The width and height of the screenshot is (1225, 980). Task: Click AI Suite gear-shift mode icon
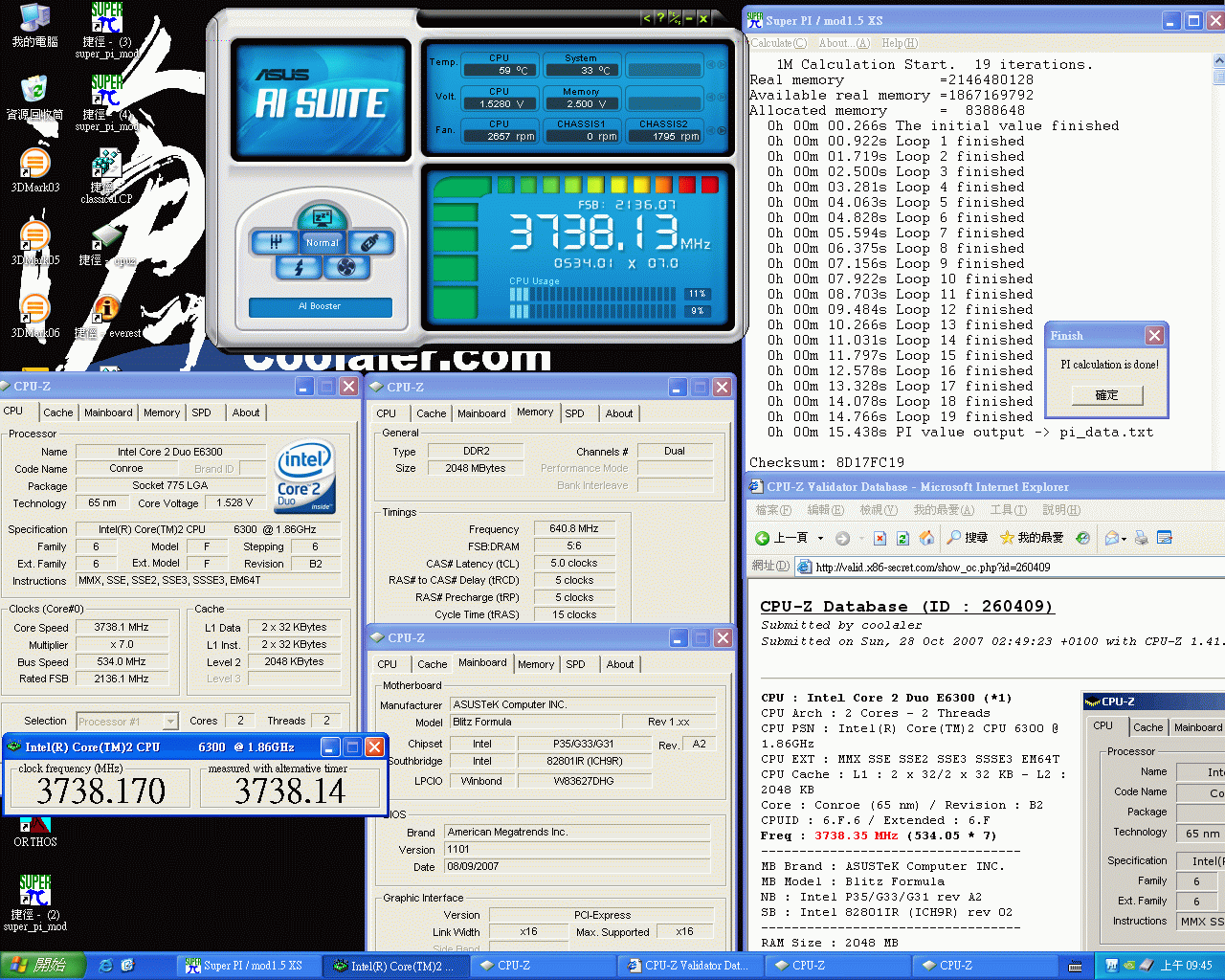276,243
